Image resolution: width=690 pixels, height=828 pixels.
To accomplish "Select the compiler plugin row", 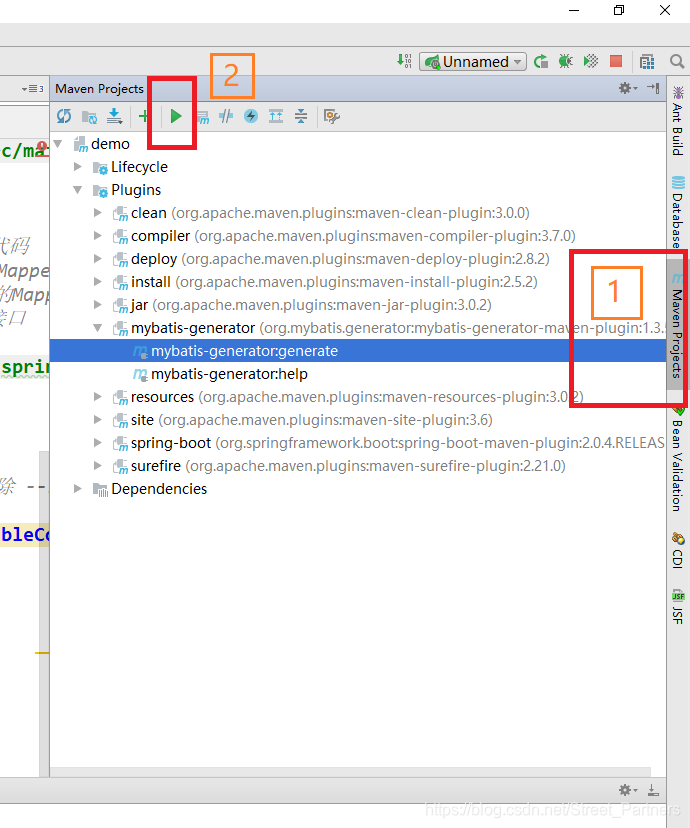I will pyautogui.click(x=358, y=236).
